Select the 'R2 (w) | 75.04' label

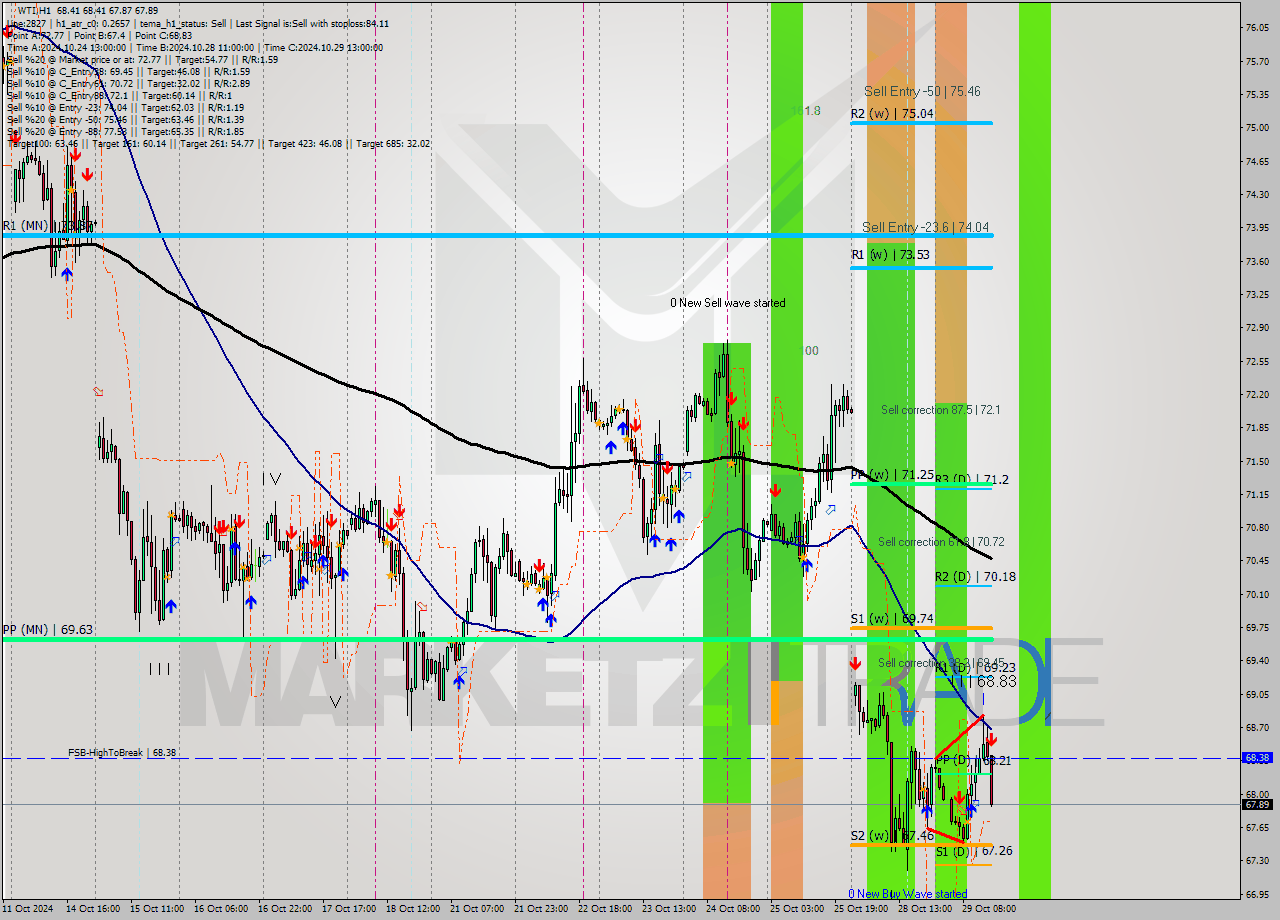click(x=892, y=114)
